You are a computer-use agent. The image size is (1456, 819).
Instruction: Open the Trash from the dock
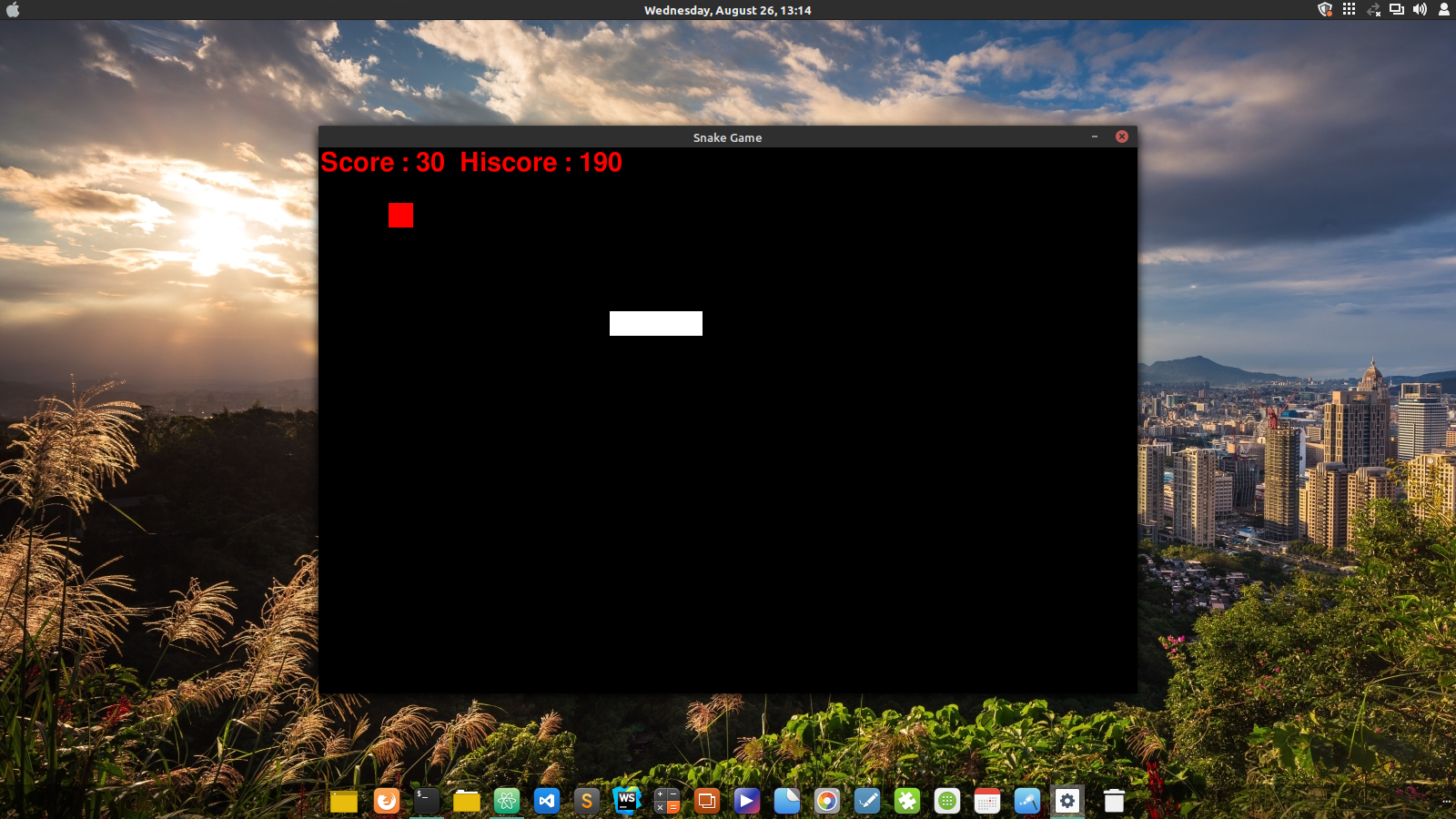pos(1116,802)
